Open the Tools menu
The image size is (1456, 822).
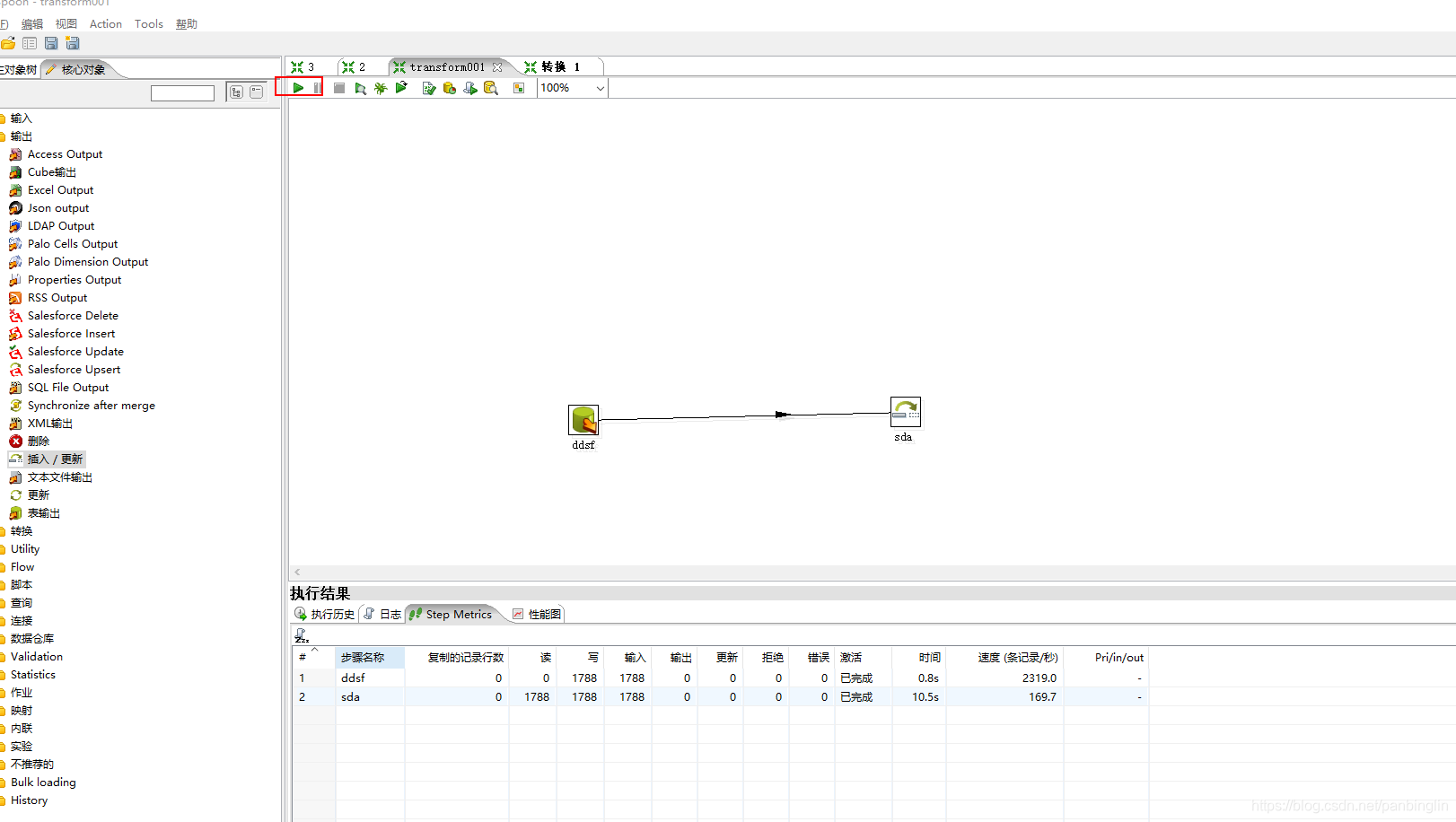149,24
